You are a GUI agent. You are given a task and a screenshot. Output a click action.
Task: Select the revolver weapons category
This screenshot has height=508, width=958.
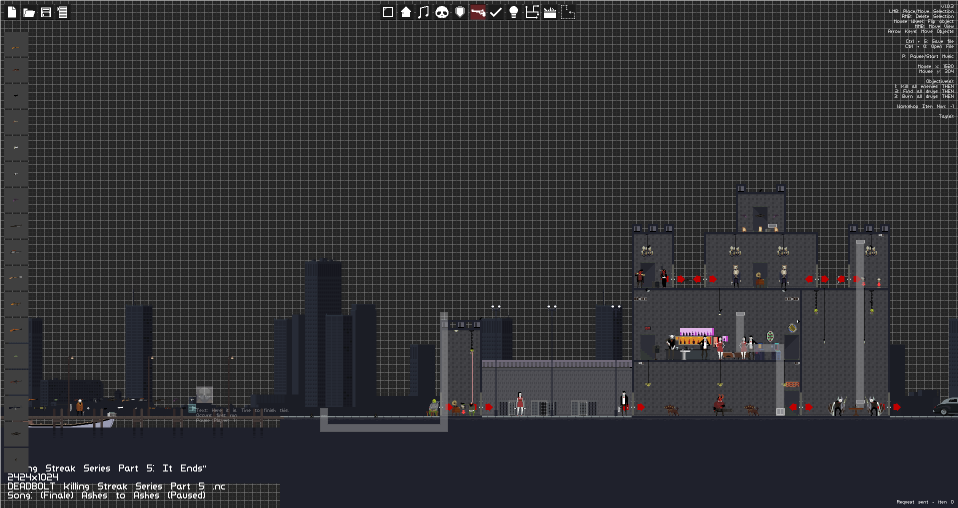tap(478, 12)
